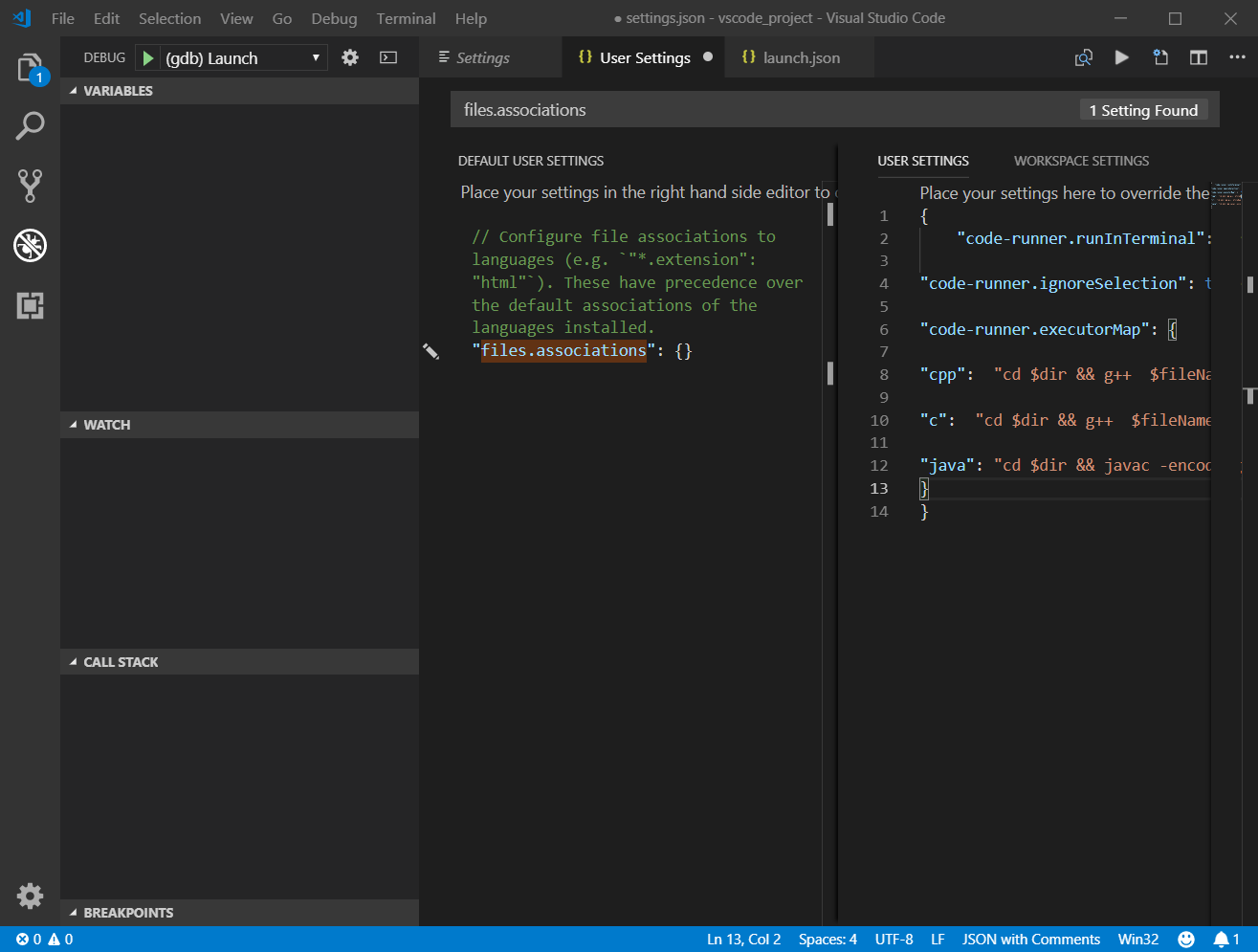Screen dimensions: 1258x952
Task: Open the Edit menu
Action: (106, 18)
